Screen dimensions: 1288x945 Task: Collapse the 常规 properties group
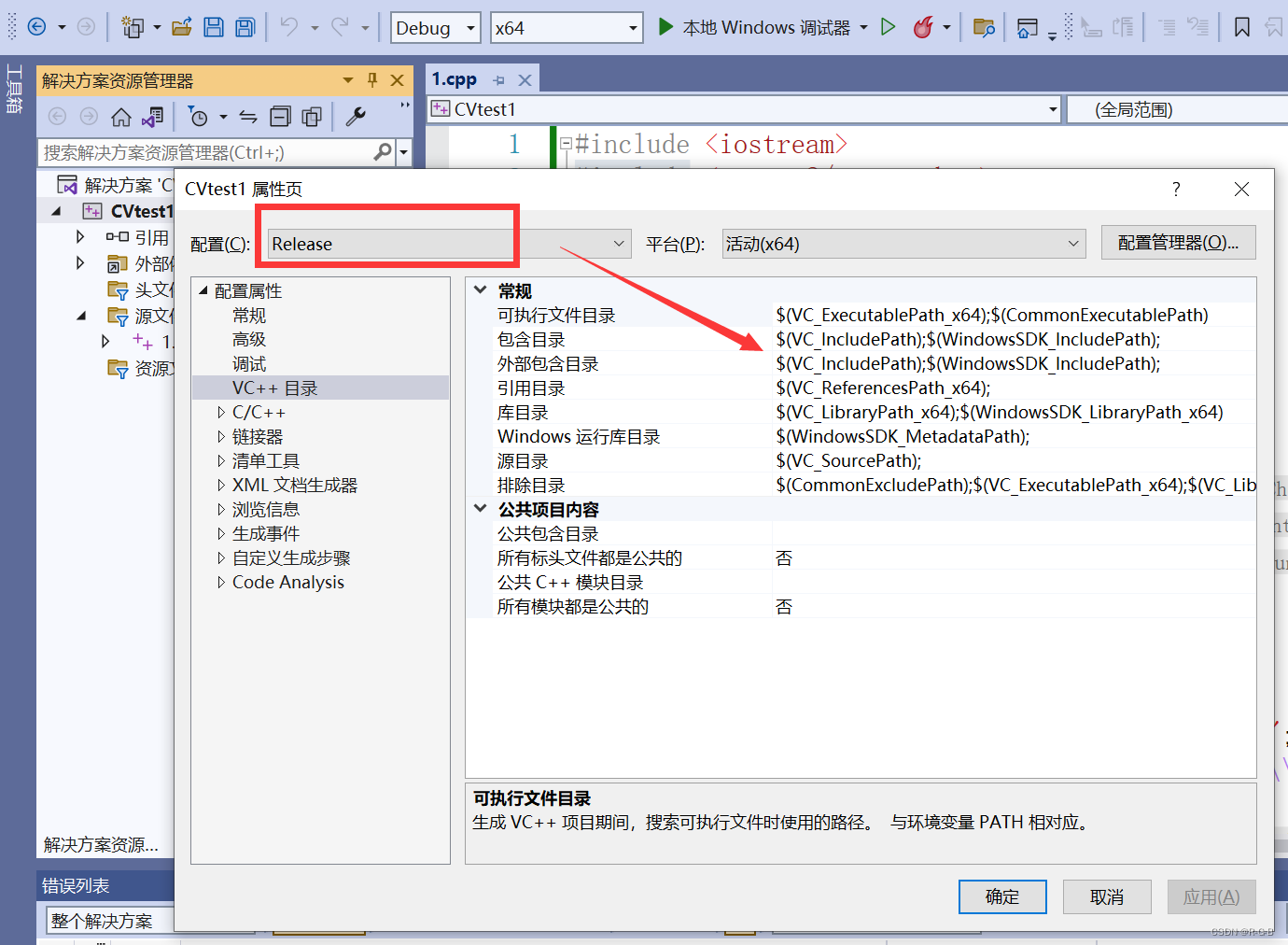(480, 290)
